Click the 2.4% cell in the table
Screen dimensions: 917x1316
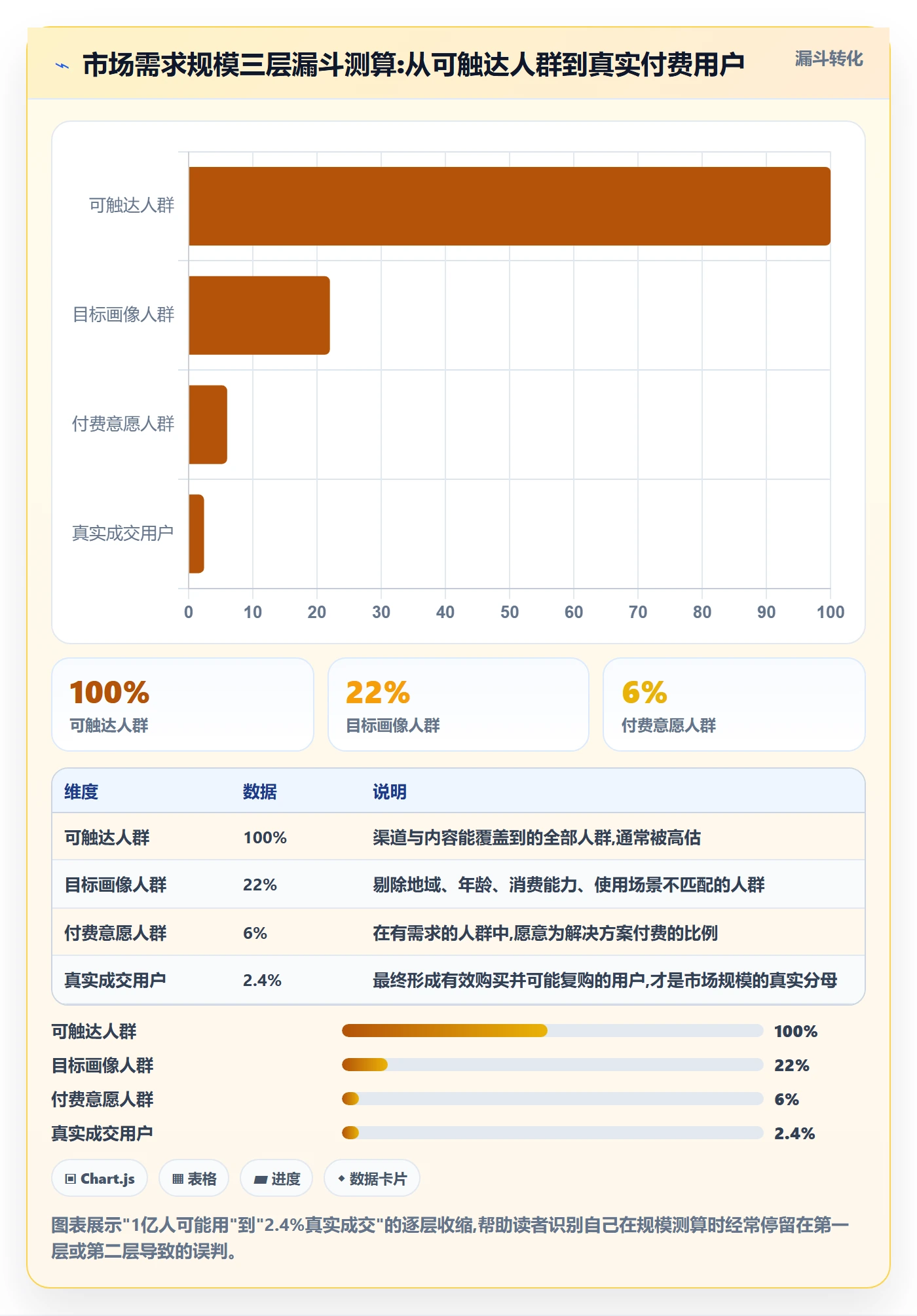pos(262,980)
